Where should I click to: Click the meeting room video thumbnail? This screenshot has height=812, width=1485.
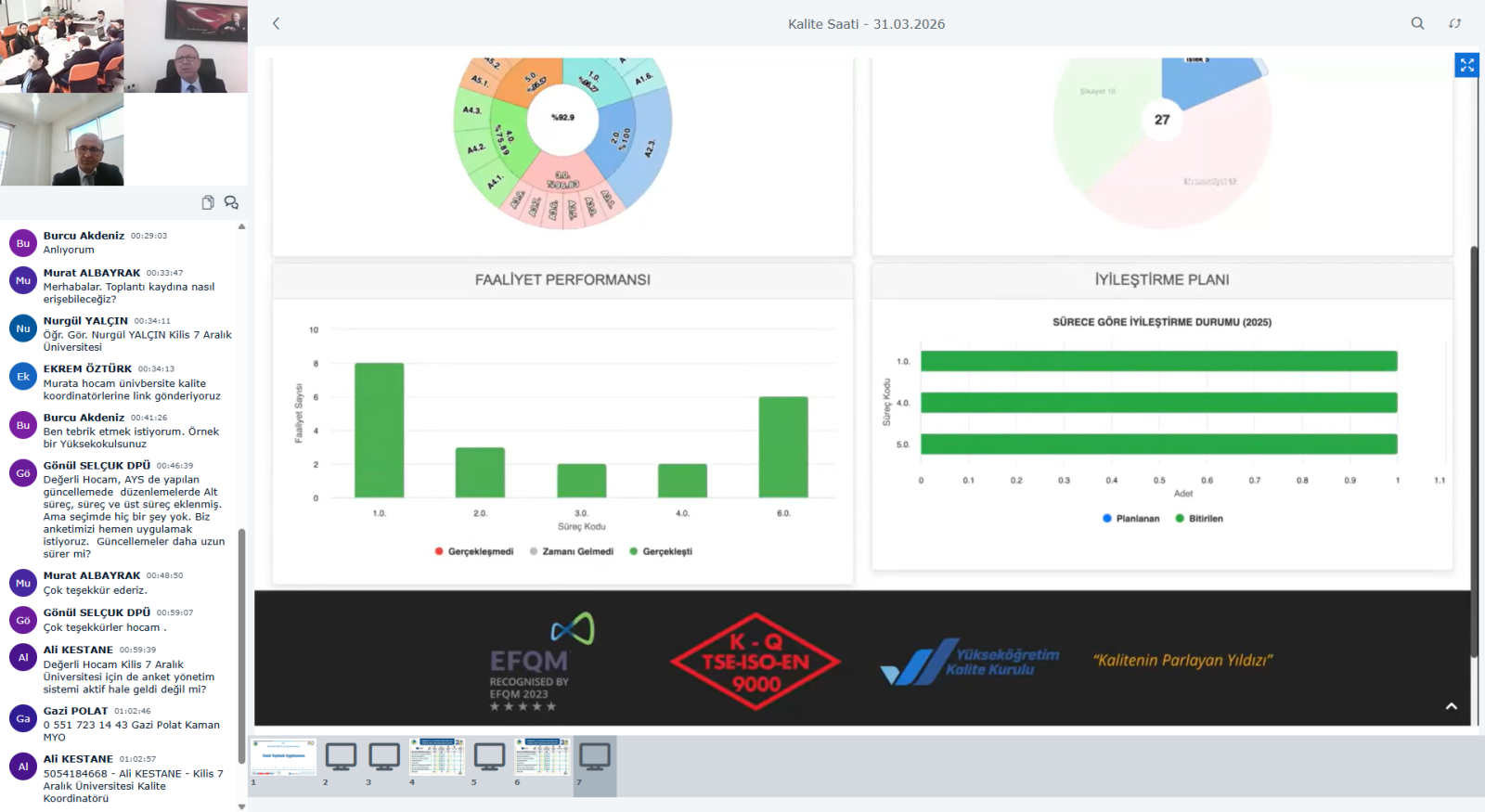tap(61, 46)
